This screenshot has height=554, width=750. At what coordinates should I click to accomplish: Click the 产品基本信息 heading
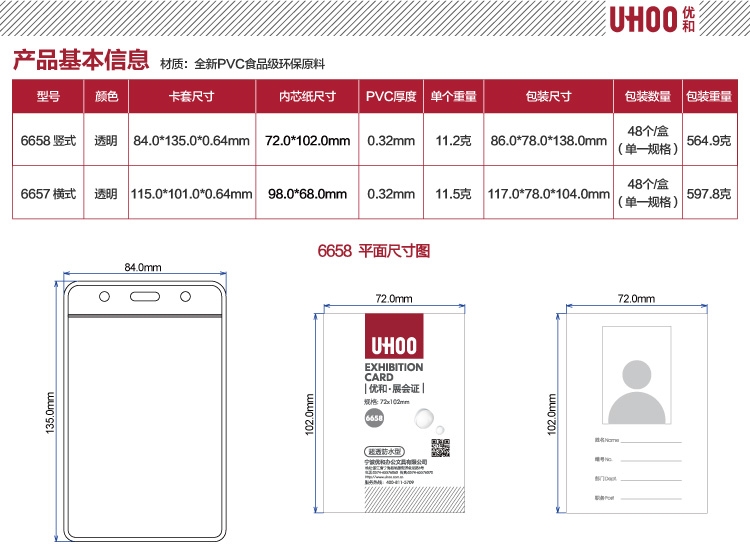(81, 60)
